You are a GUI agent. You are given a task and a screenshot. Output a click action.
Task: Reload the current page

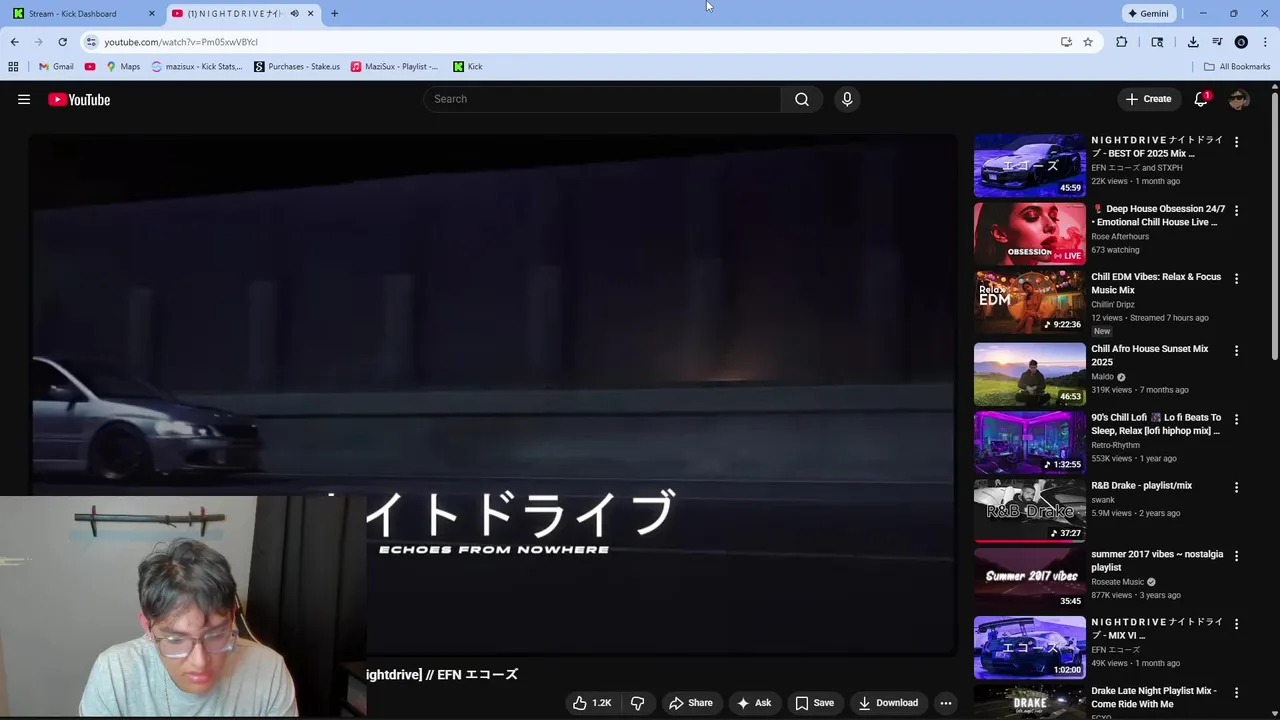(x=62, y=42)
